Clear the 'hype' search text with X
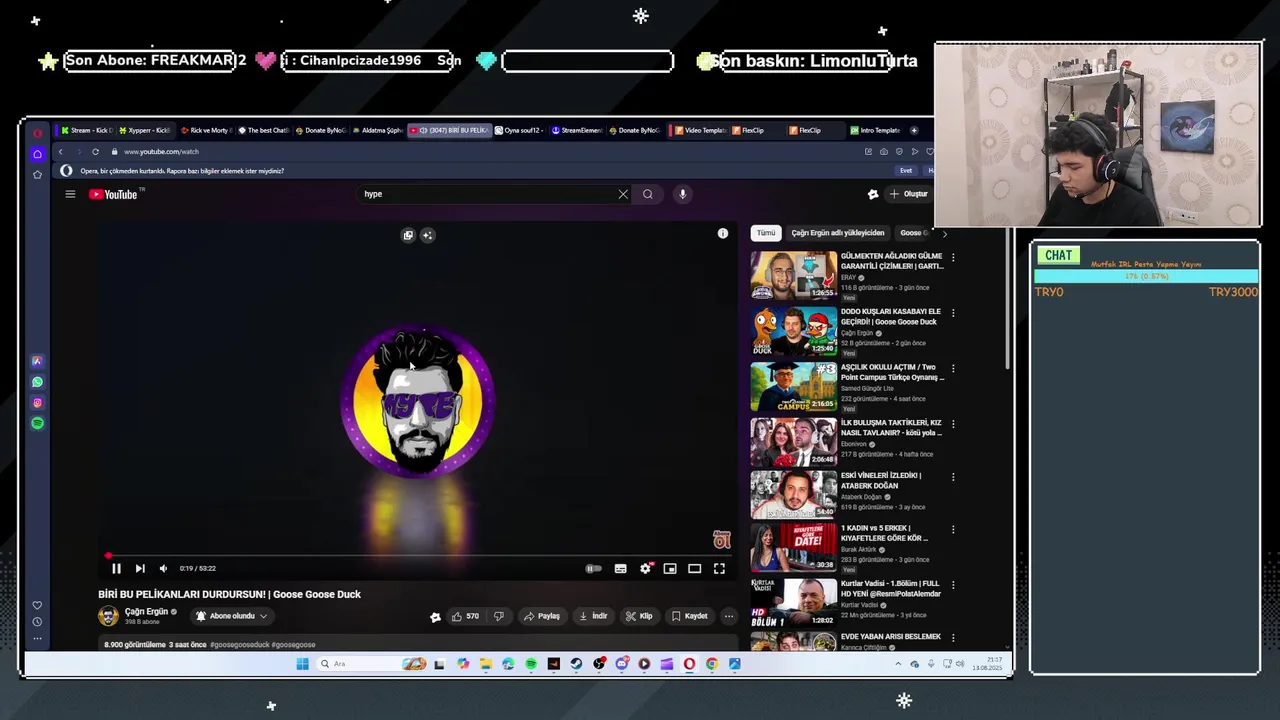This screenshot has height=720, width=1280. 623,194
